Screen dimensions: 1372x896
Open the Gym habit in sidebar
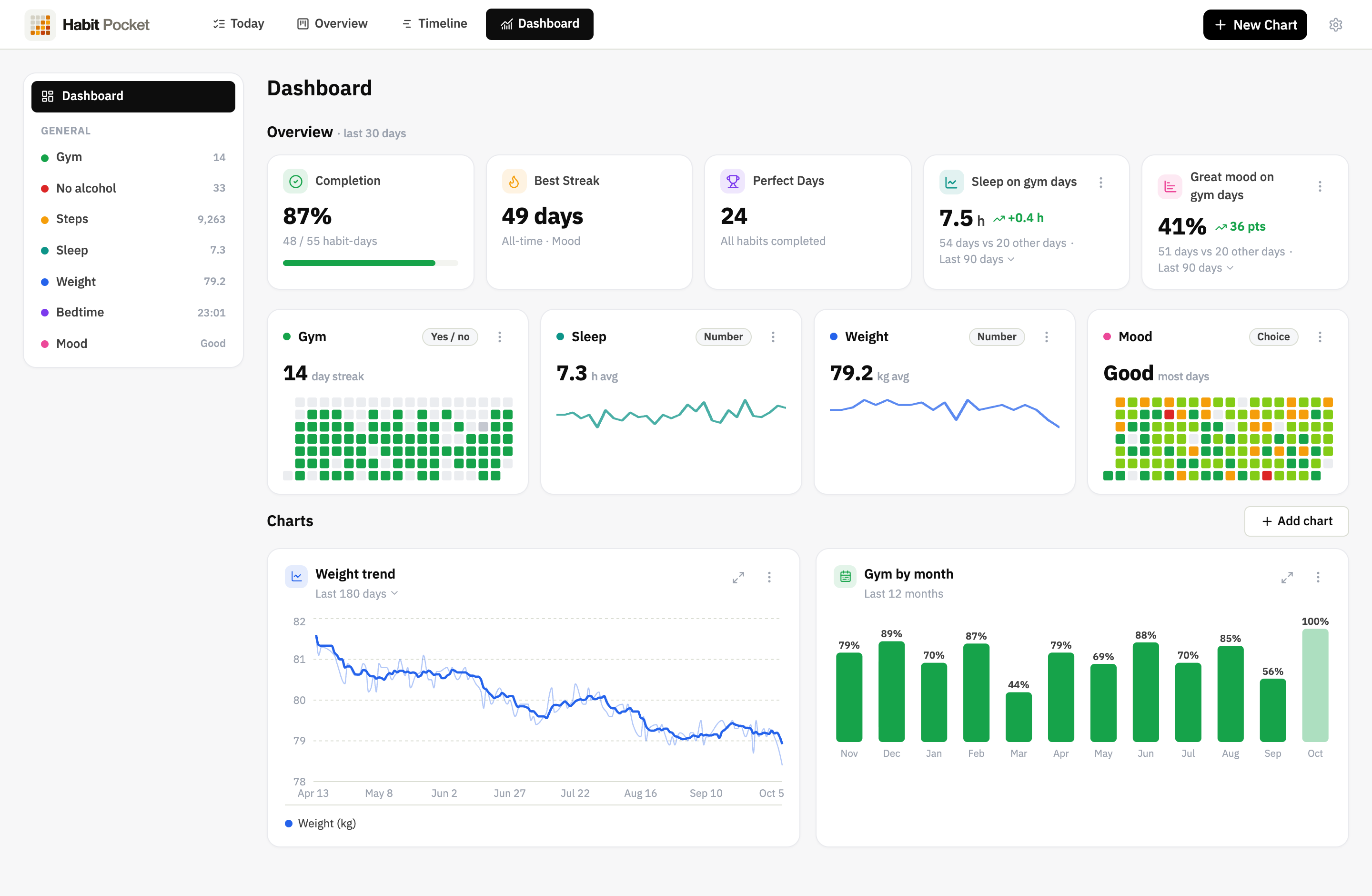coord(133,157)
